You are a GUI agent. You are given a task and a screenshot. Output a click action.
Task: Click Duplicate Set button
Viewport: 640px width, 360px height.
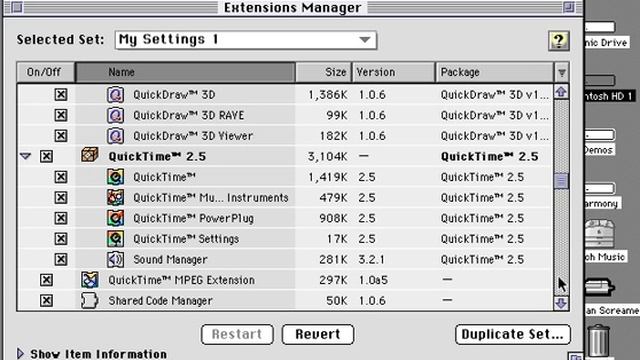[513, 334]
